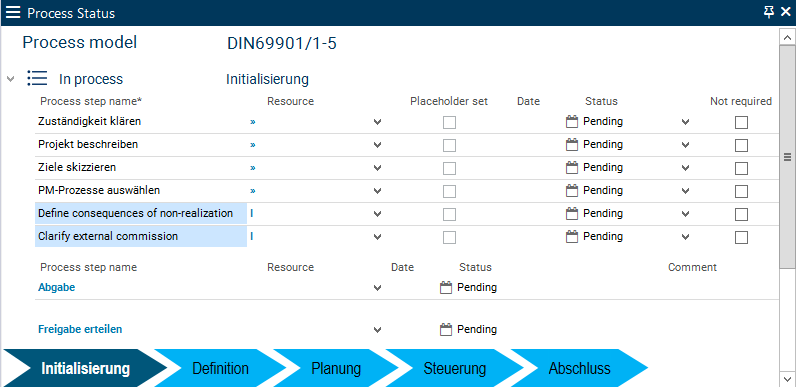Click the calendar icon in Freigabe erteilen row
This screenshot has width=796, height=387.
446,330
